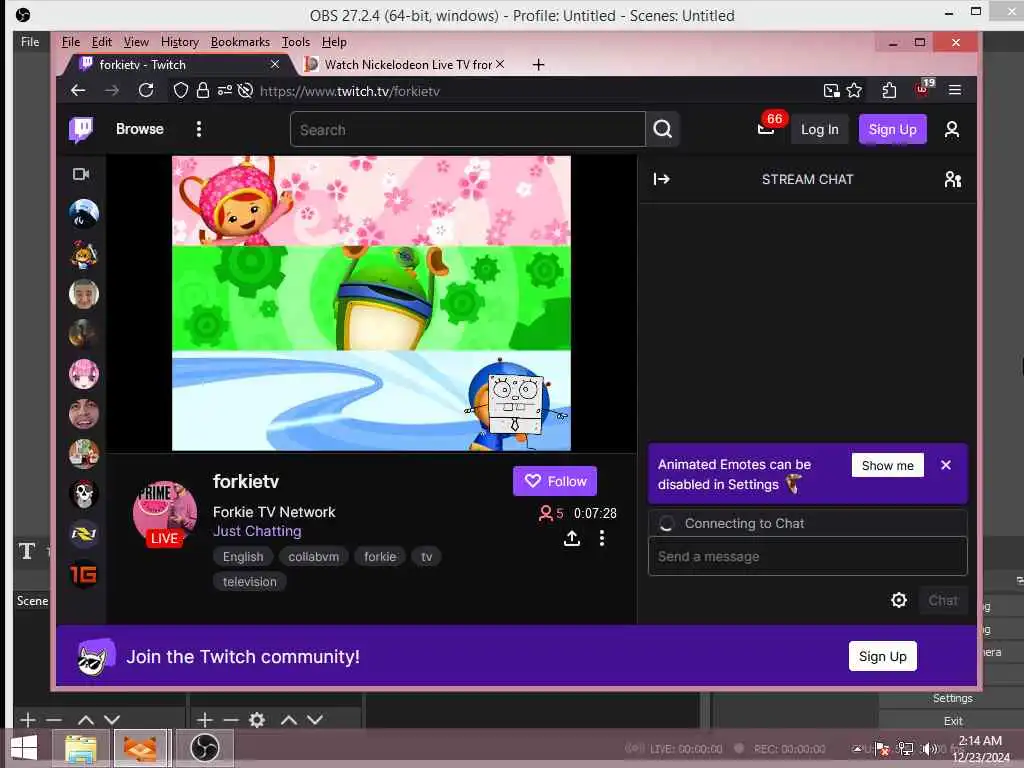This screenshot has width=1024, height=768.
Task: Open a new browser tab with plus
Action: tap(538, 65)
